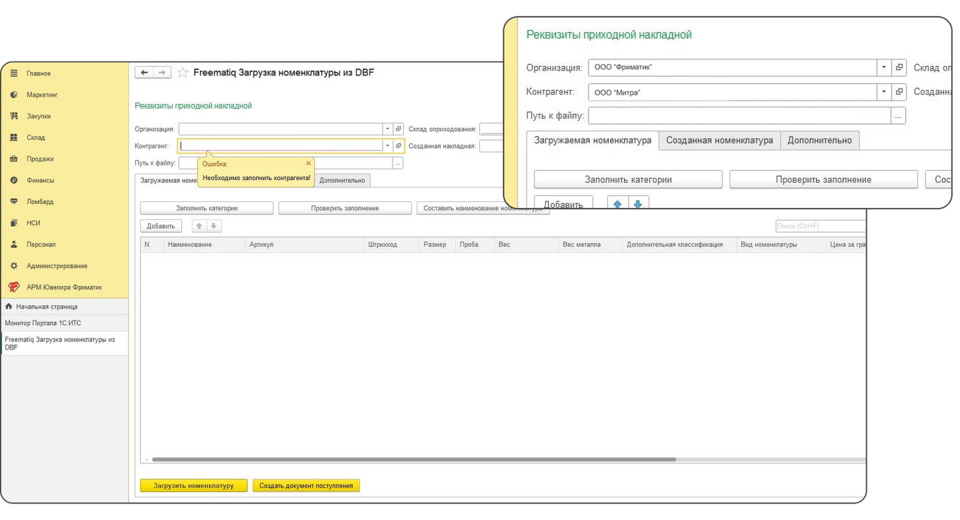
Task: Expand the empty Организация dropdown in main window
Action: (387, 129)
